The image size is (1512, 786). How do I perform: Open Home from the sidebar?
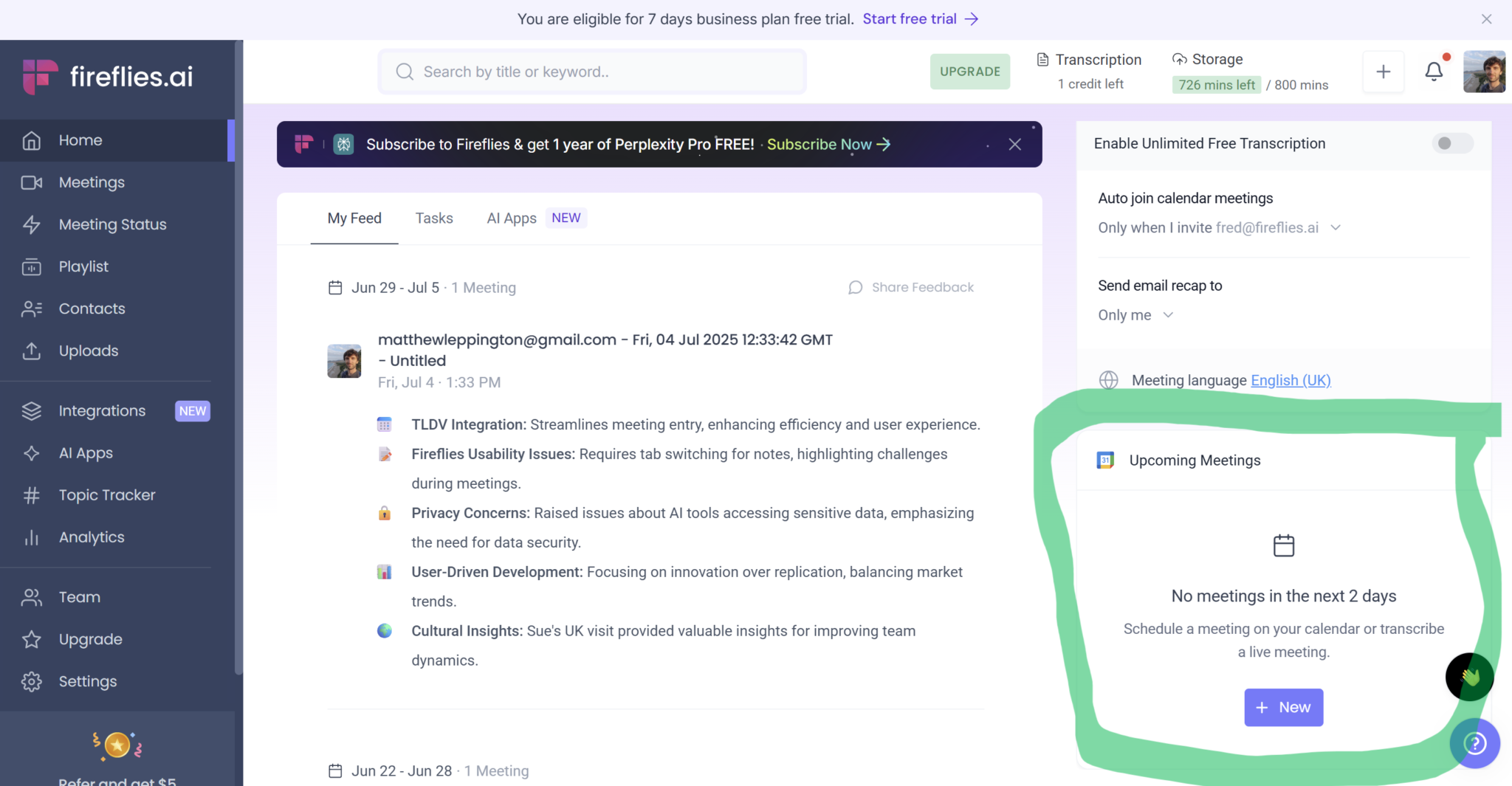click(117, 140)
